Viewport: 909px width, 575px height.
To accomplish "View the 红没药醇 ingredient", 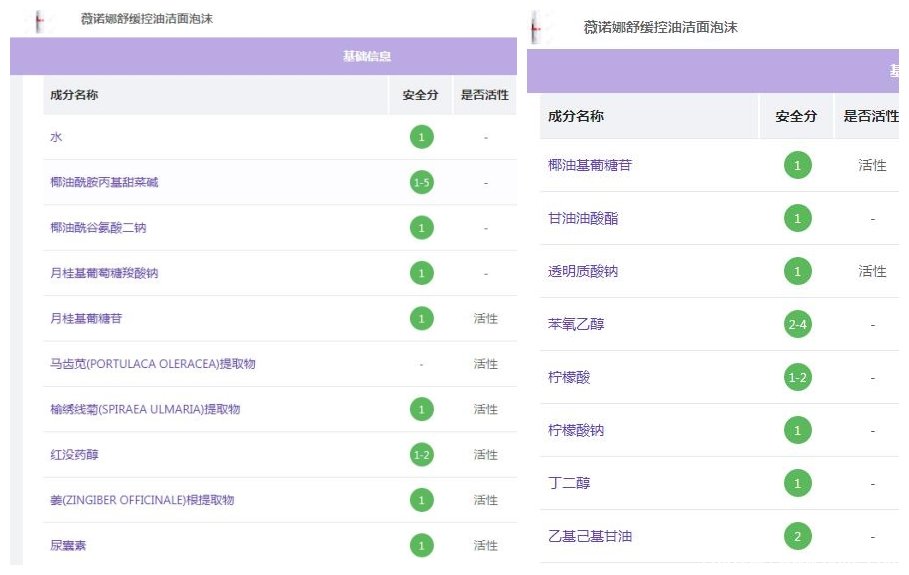I will pyautogui.click(x=74, y=454).
